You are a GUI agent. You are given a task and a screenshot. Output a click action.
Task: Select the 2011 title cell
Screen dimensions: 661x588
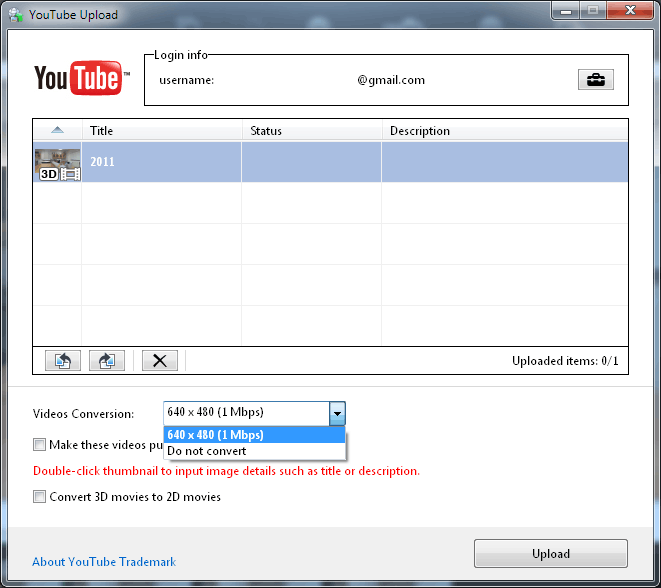tap(161, 162)
